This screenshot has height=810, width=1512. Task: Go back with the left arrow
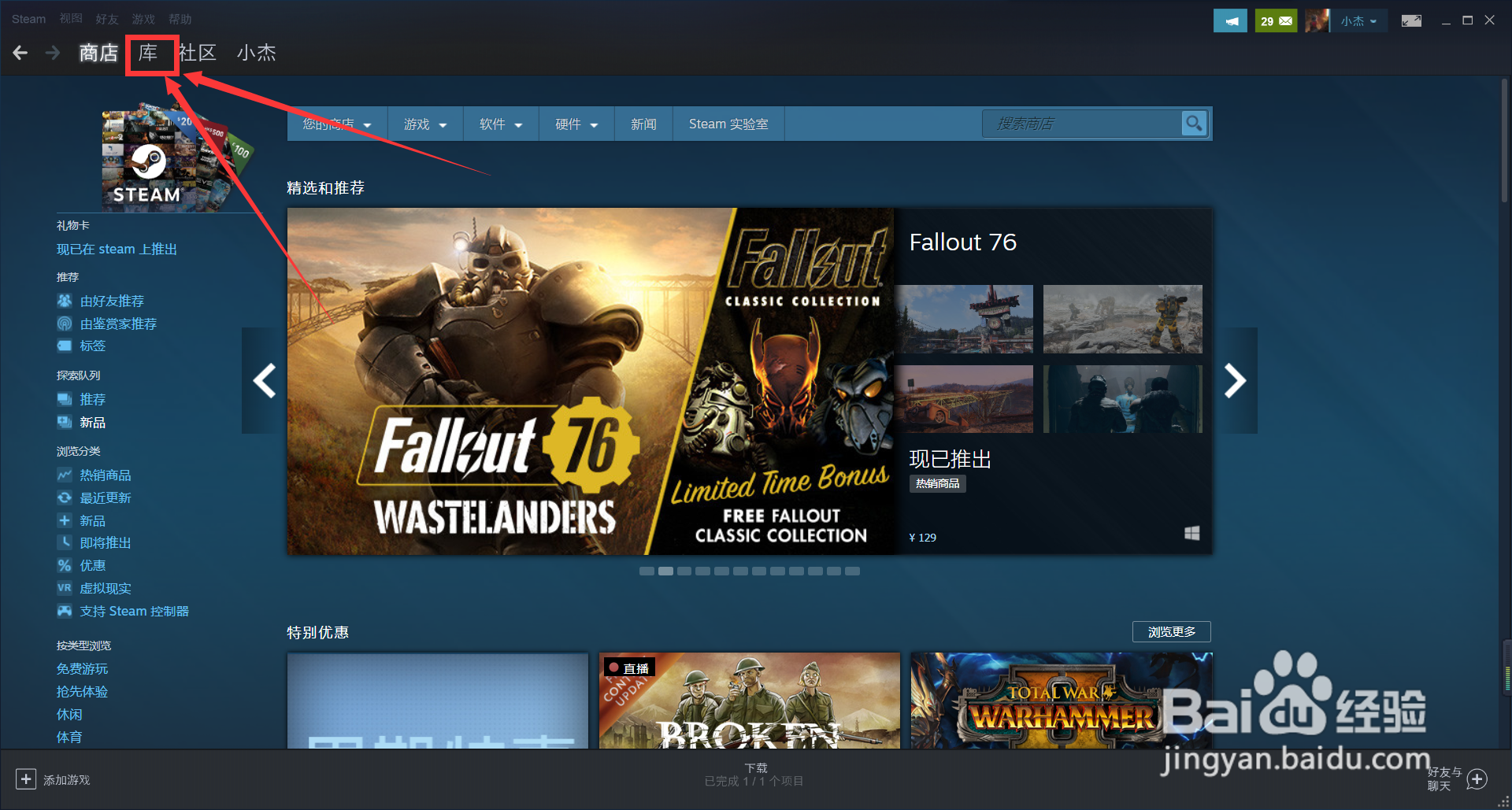pos(20,53)
